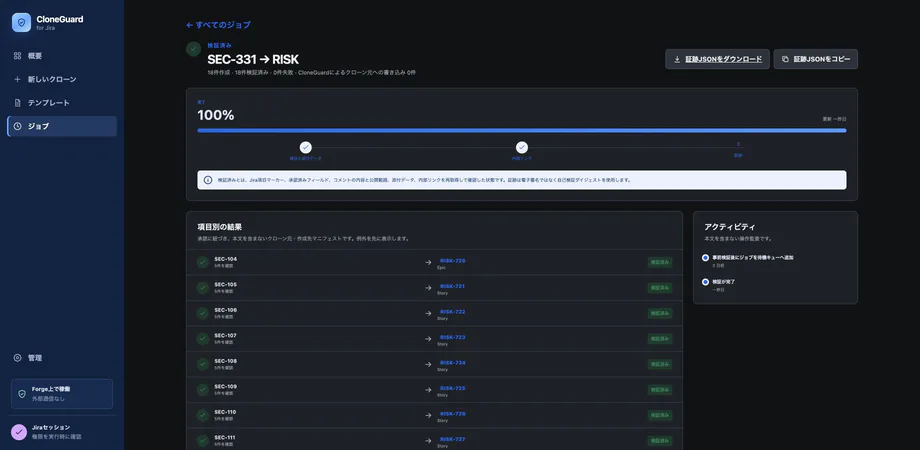
Task: Open the 概要 overview page
Action: coord(62,56)
